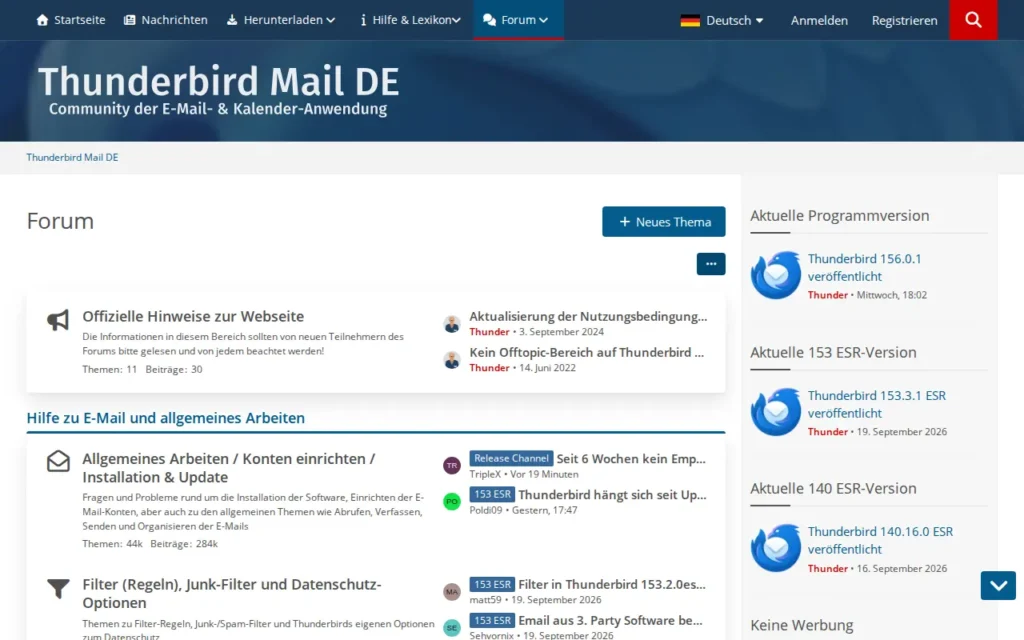Open Thunderbird 156.0.1 veröffentlicht article
Image resolution: width=1024 pixels, height=640 pixels.
[x=864, y=267]
